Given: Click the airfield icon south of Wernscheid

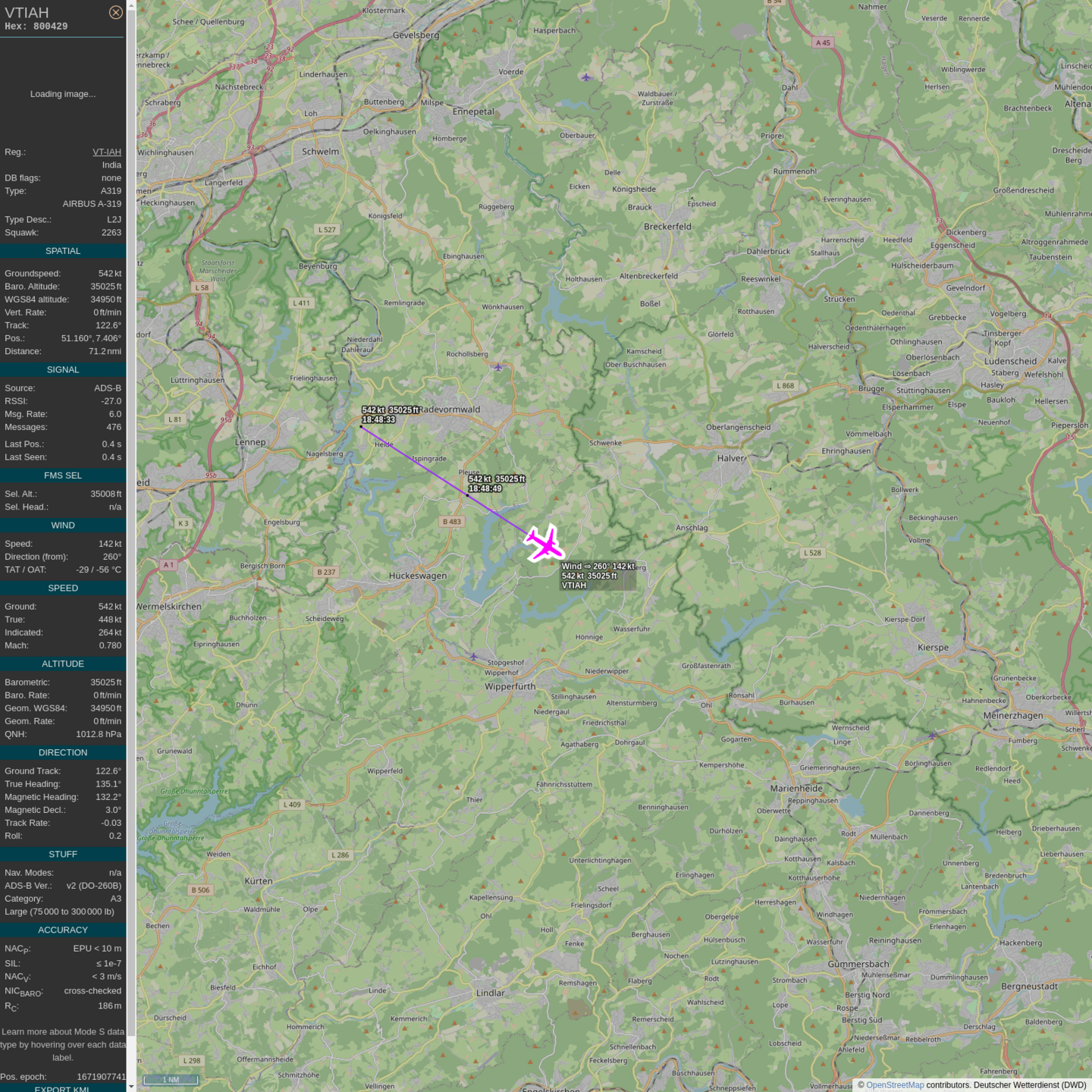Looking at the screenshot, I should [933, 736].
